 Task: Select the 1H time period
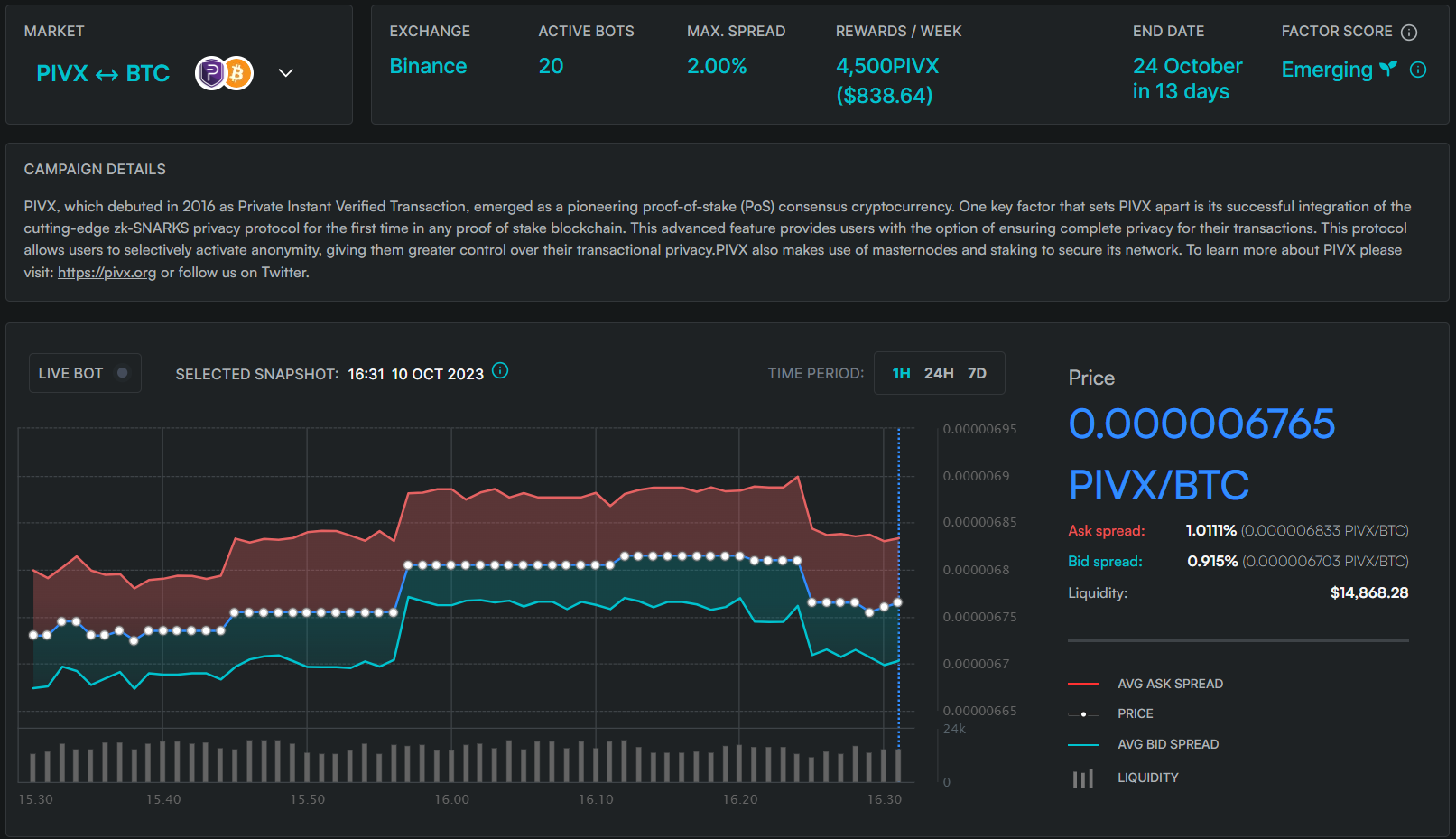(901, 373)
